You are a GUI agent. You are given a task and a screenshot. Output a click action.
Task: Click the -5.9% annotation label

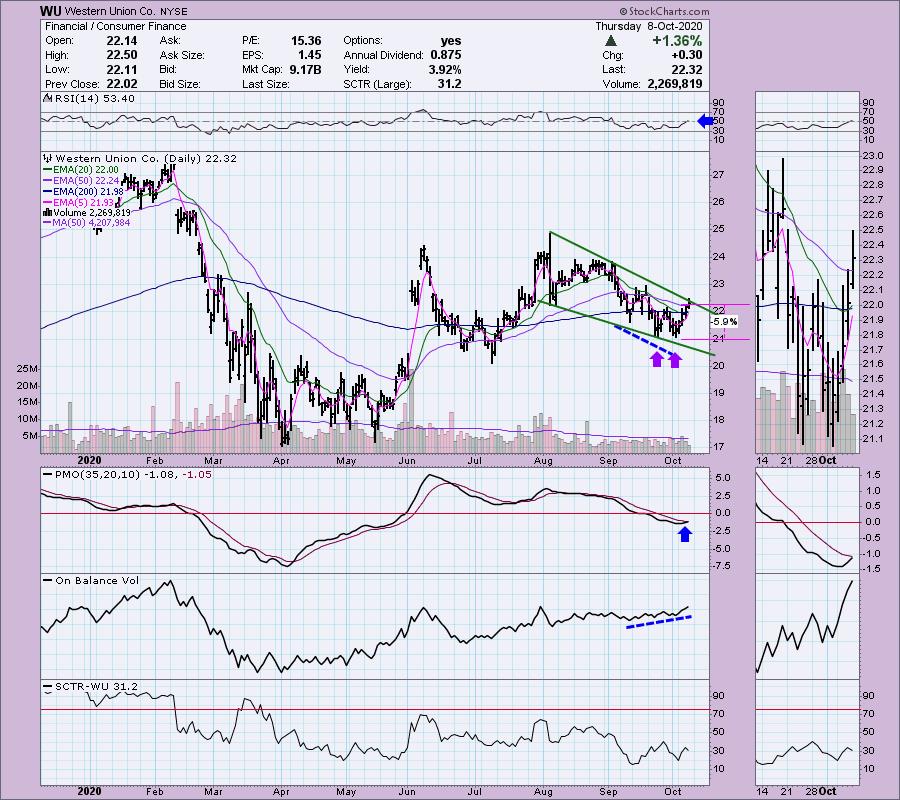724,322
